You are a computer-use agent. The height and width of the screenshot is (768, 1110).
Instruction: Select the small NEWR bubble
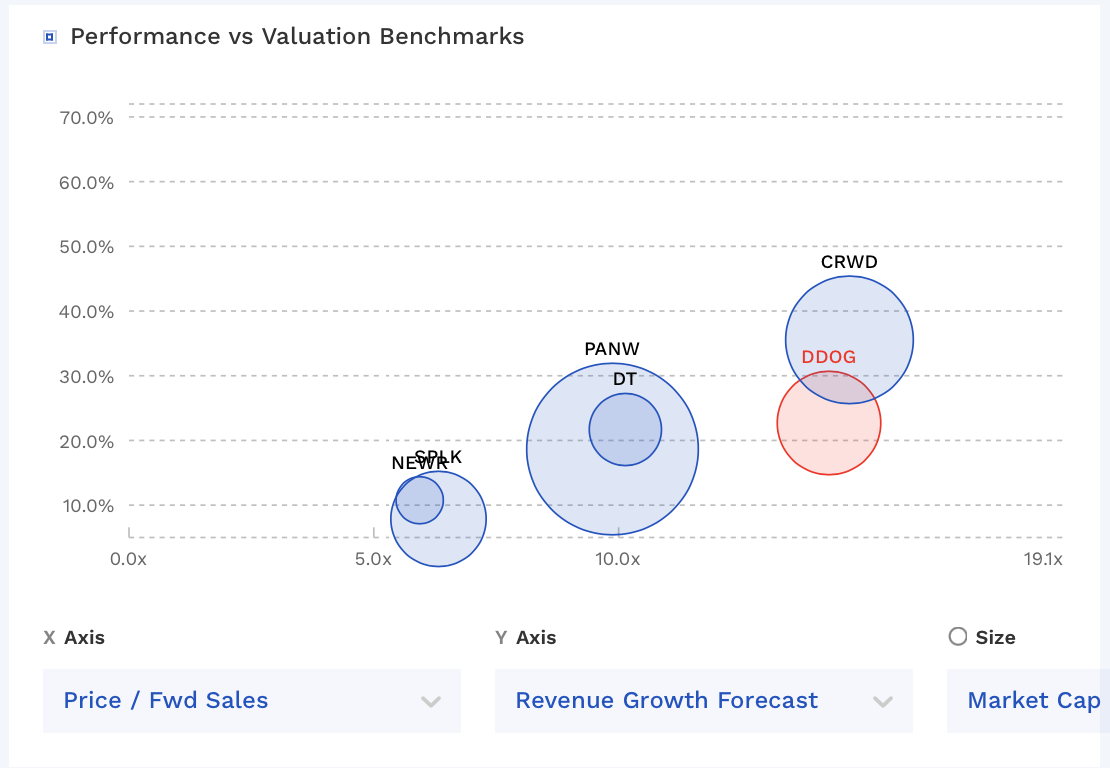[x=421, y=500]
